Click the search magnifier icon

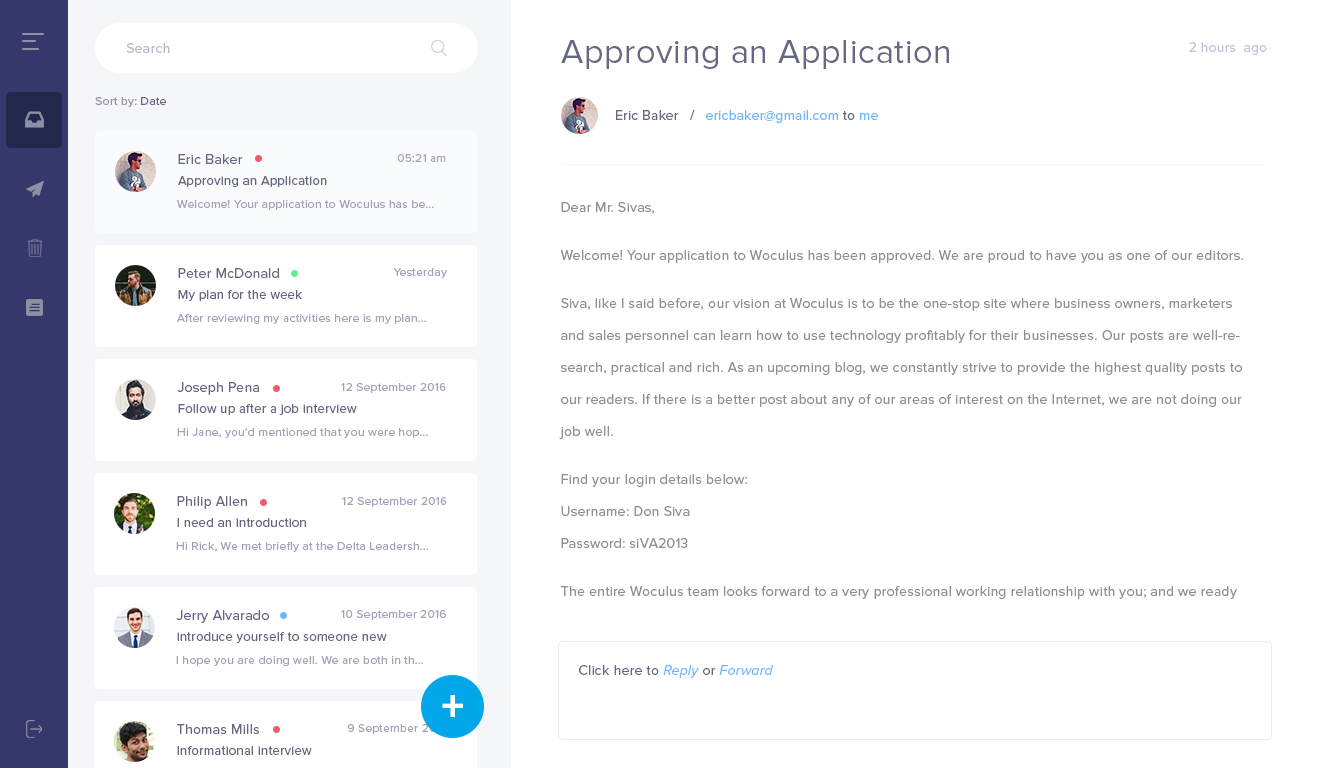click(x=438, y=47)
